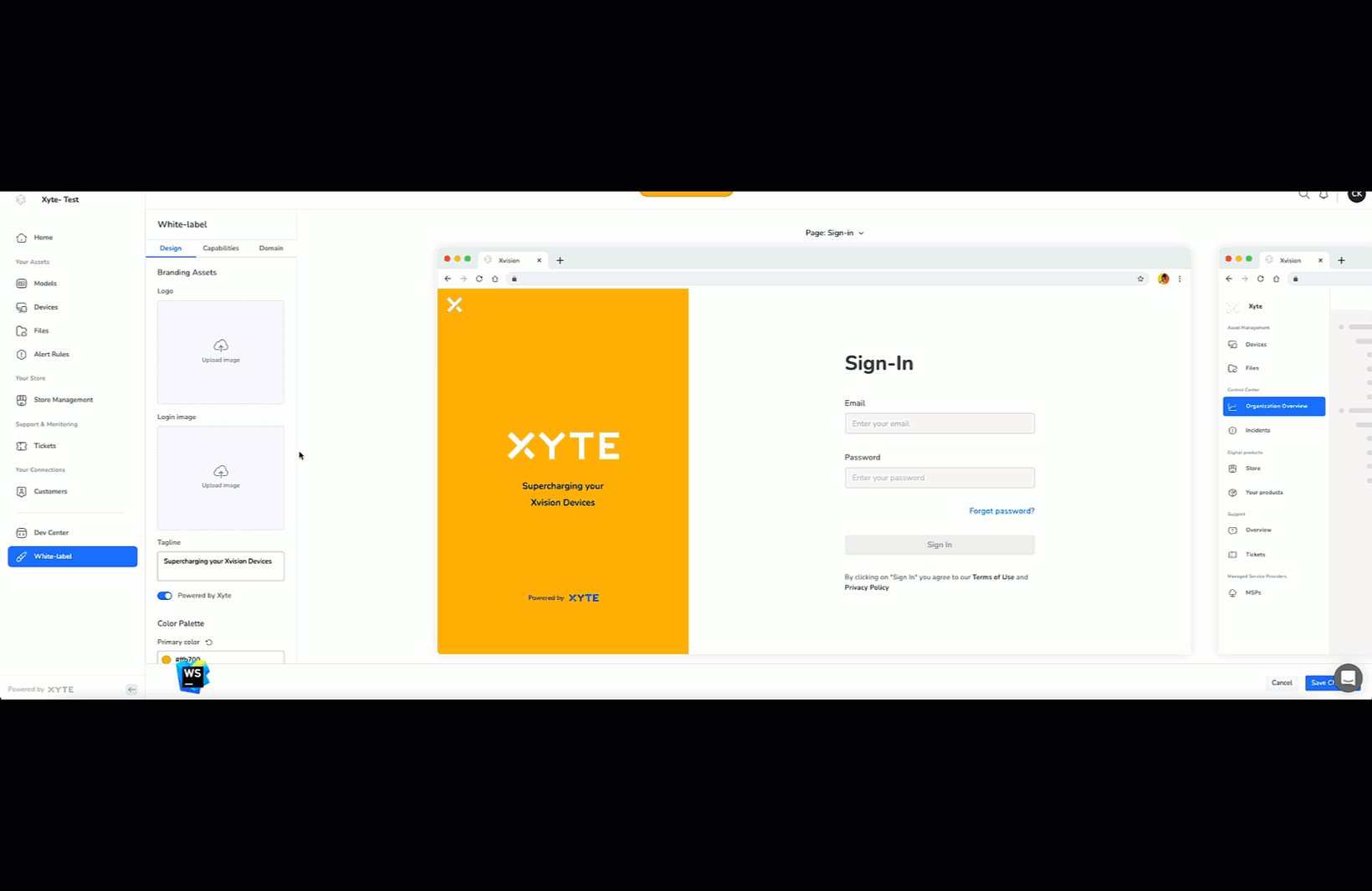Open Customers via its sidebar icon
Viewport: 1372px width, 891px height.
coord(22,491)
